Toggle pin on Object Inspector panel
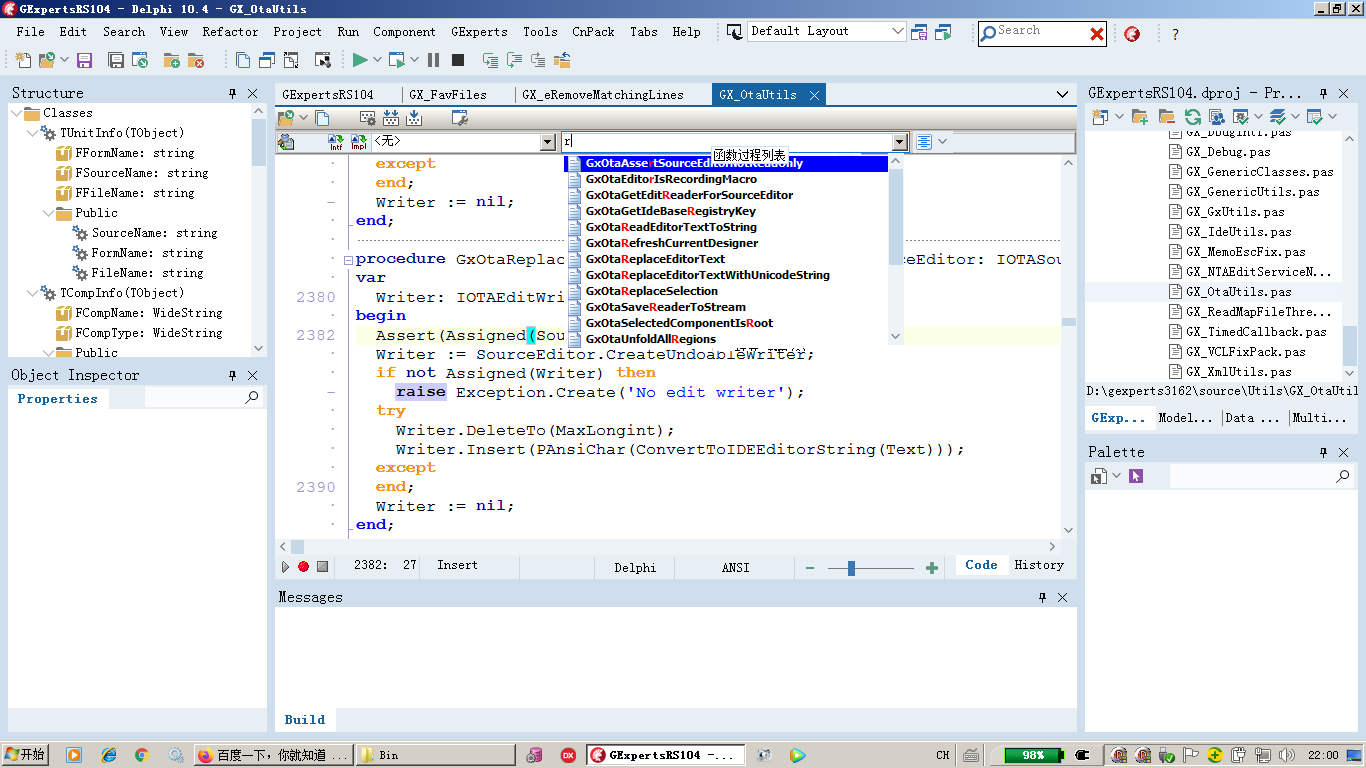This screenshot has height=768, width=1366. click(x=233, y=375)
